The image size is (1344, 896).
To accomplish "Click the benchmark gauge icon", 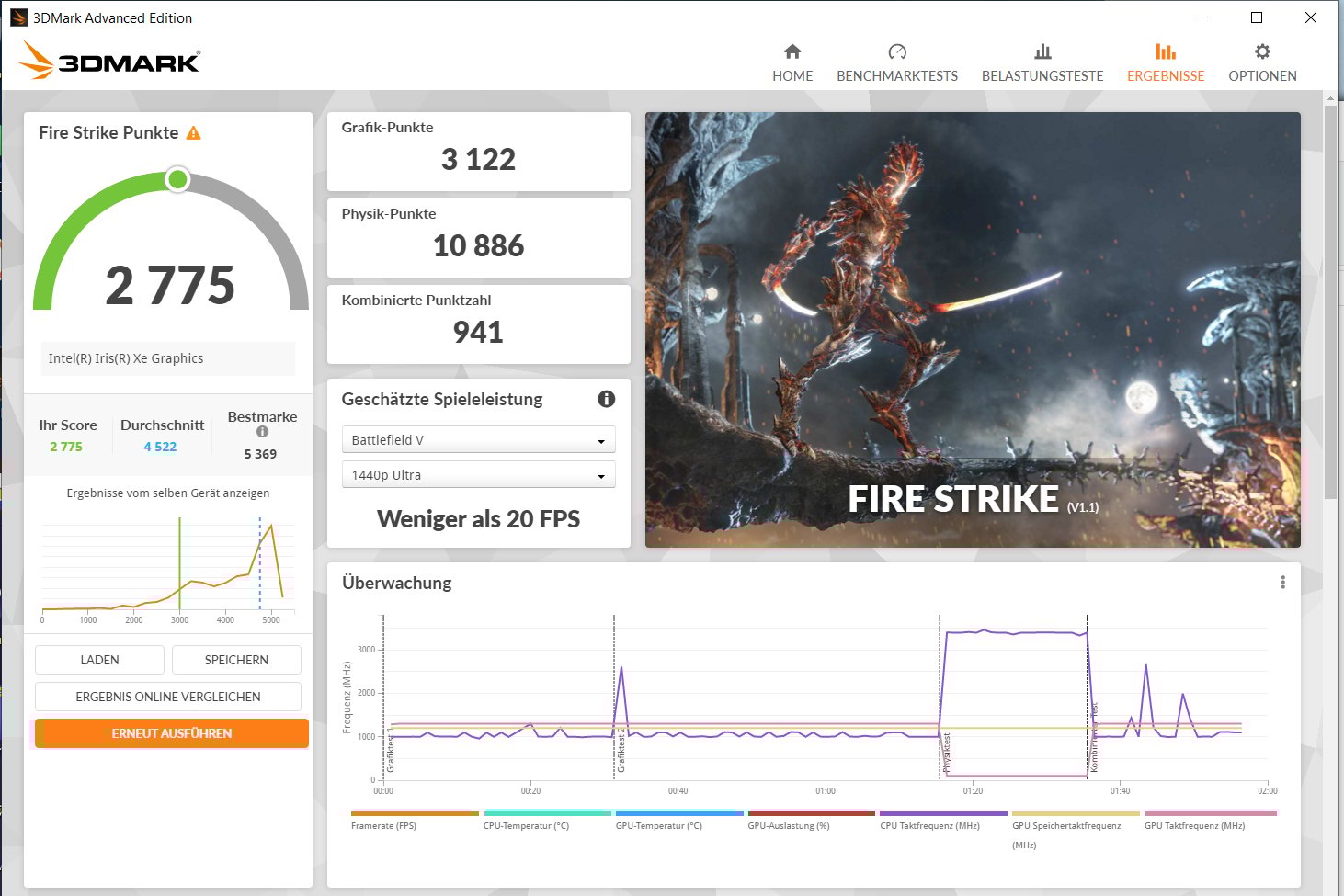I will coord(897,51).
